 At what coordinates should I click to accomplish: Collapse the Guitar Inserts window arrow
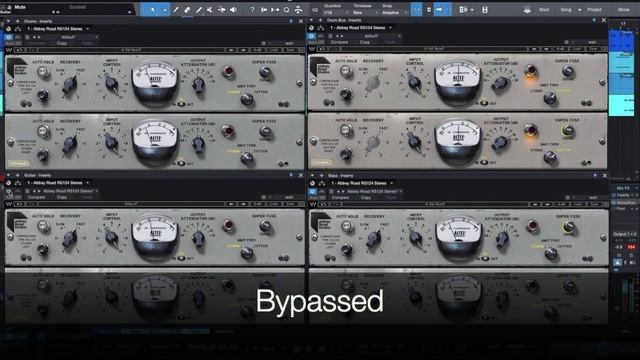point(8,175)
